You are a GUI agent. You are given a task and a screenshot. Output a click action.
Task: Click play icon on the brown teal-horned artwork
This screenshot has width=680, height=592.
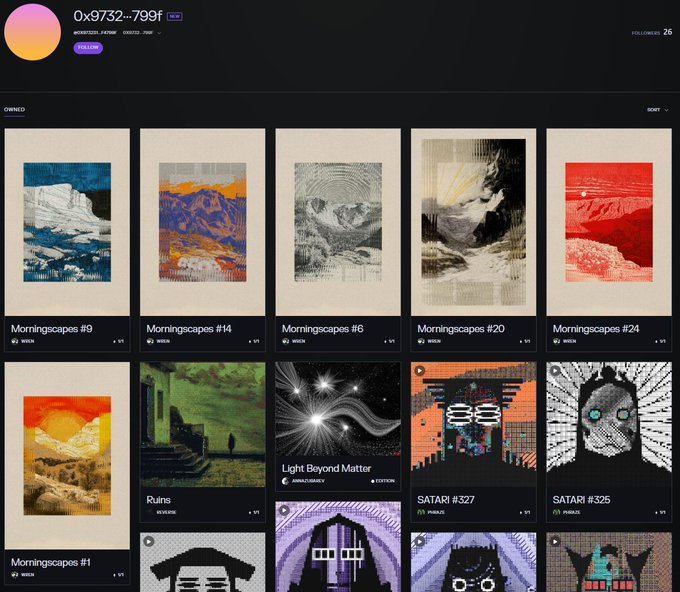click(x=555, y=541)
